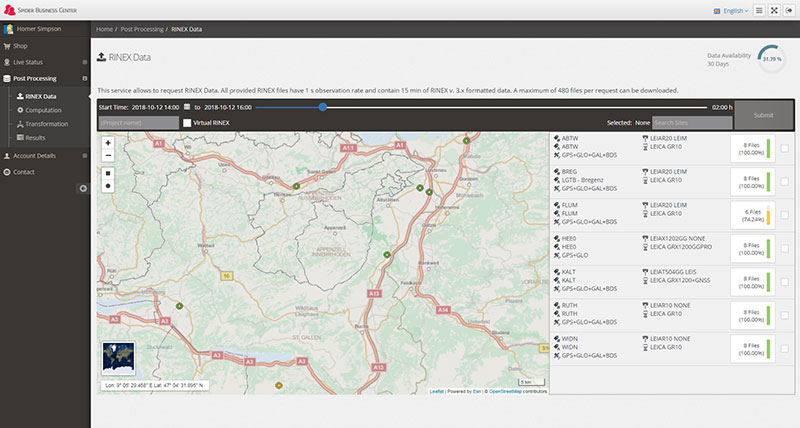Screen dimensions: 800x428
Task: Go to Post Processing breadcrumb link
Action: (x=142, y=29)
